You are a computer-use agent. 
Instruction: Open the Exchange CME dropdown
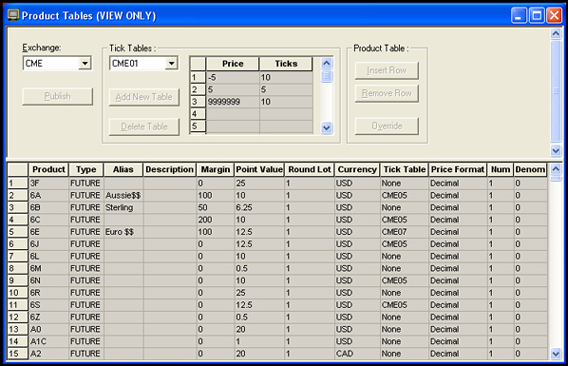[85, 63]
